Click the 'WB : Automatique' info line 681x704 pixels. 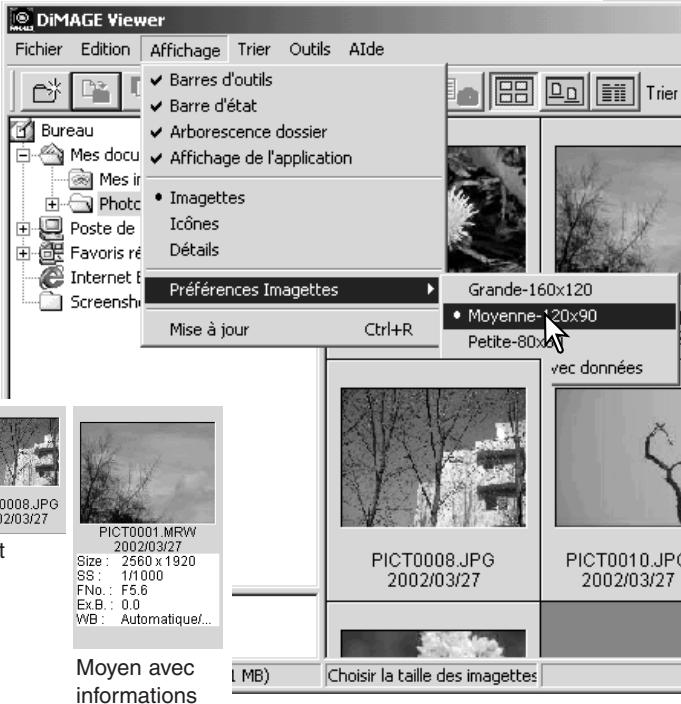[x=144, y=619]
